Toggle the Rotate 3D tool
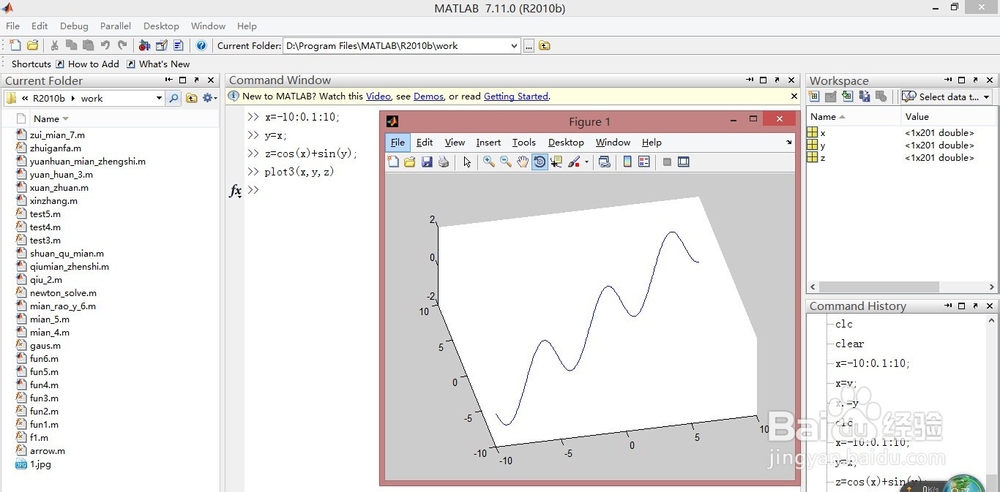 tap(540, 162)
